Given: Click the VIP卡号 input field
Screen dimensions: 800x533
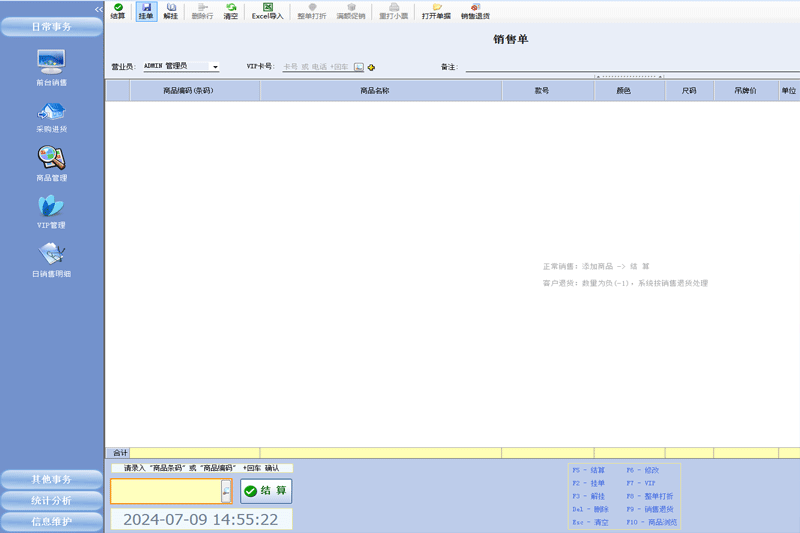Looking at the screenshot, I should pyautogui.click(x=316, y=67).
